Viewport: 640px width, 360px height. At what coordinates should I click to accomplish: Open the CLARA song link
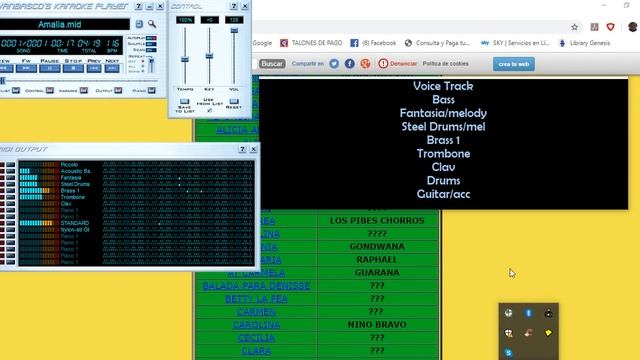click(x=256, y=351)
